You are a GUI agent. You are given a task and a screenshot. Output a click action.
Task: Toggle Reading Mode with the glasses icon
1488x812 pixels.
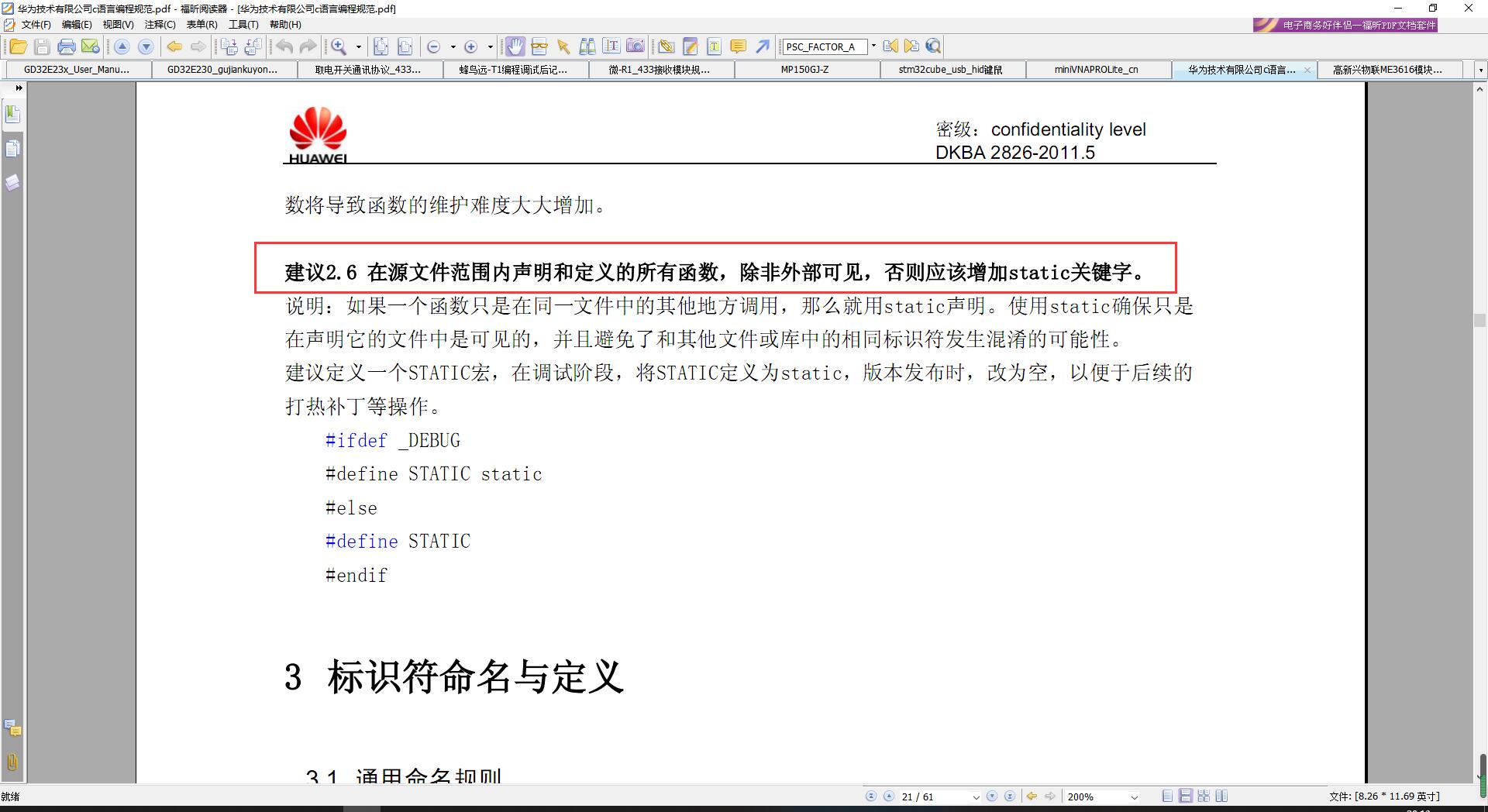tap(539, 46)
